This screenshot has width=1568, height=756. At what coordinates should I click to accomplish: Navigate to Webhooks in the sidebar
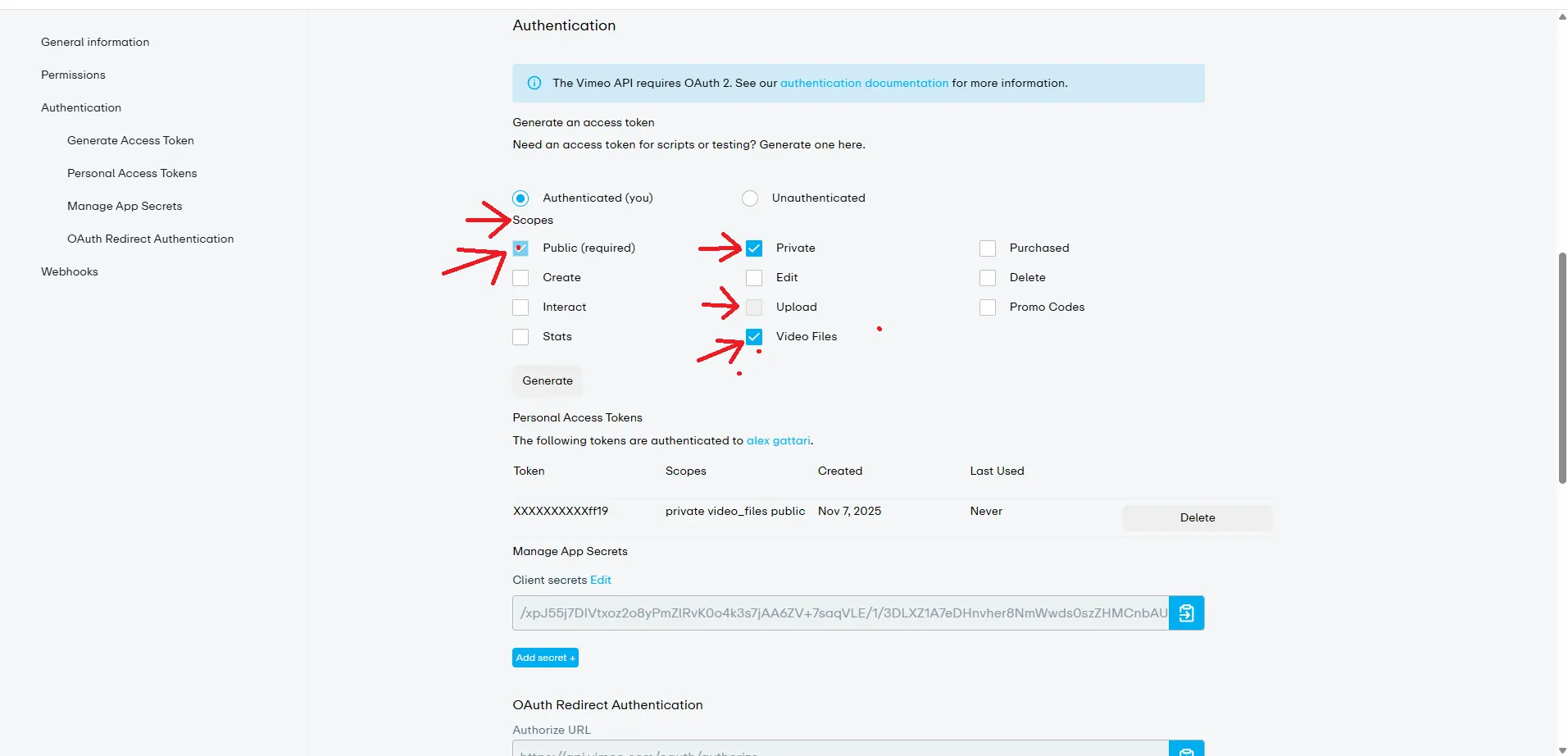point(70,271)
